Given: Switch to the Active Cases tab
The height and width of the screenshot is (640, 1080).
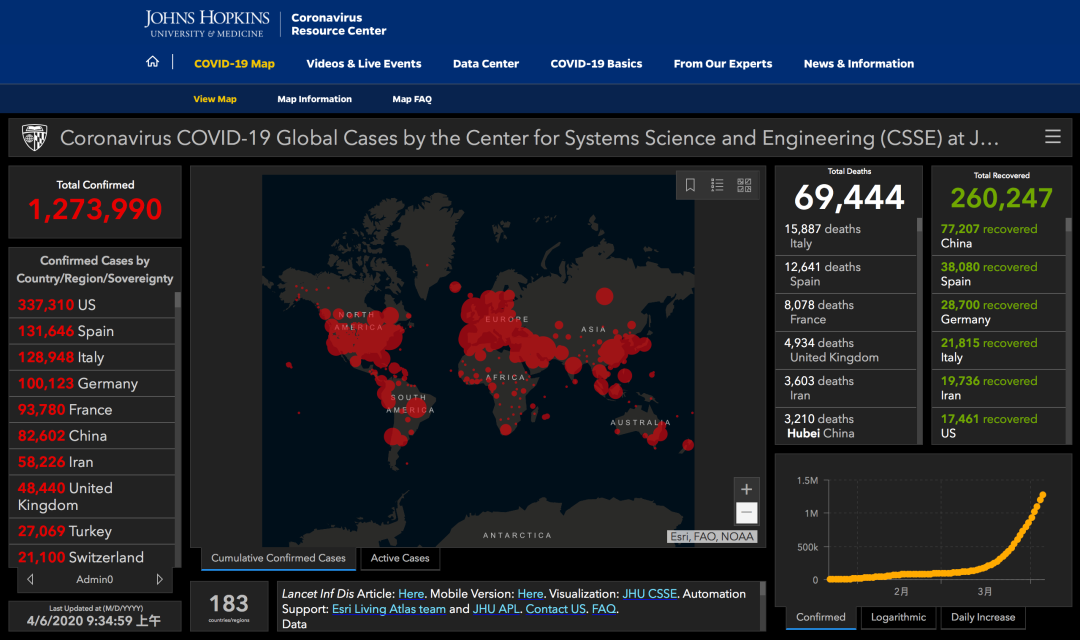Looking at the screenshot, I should (400, 558).
